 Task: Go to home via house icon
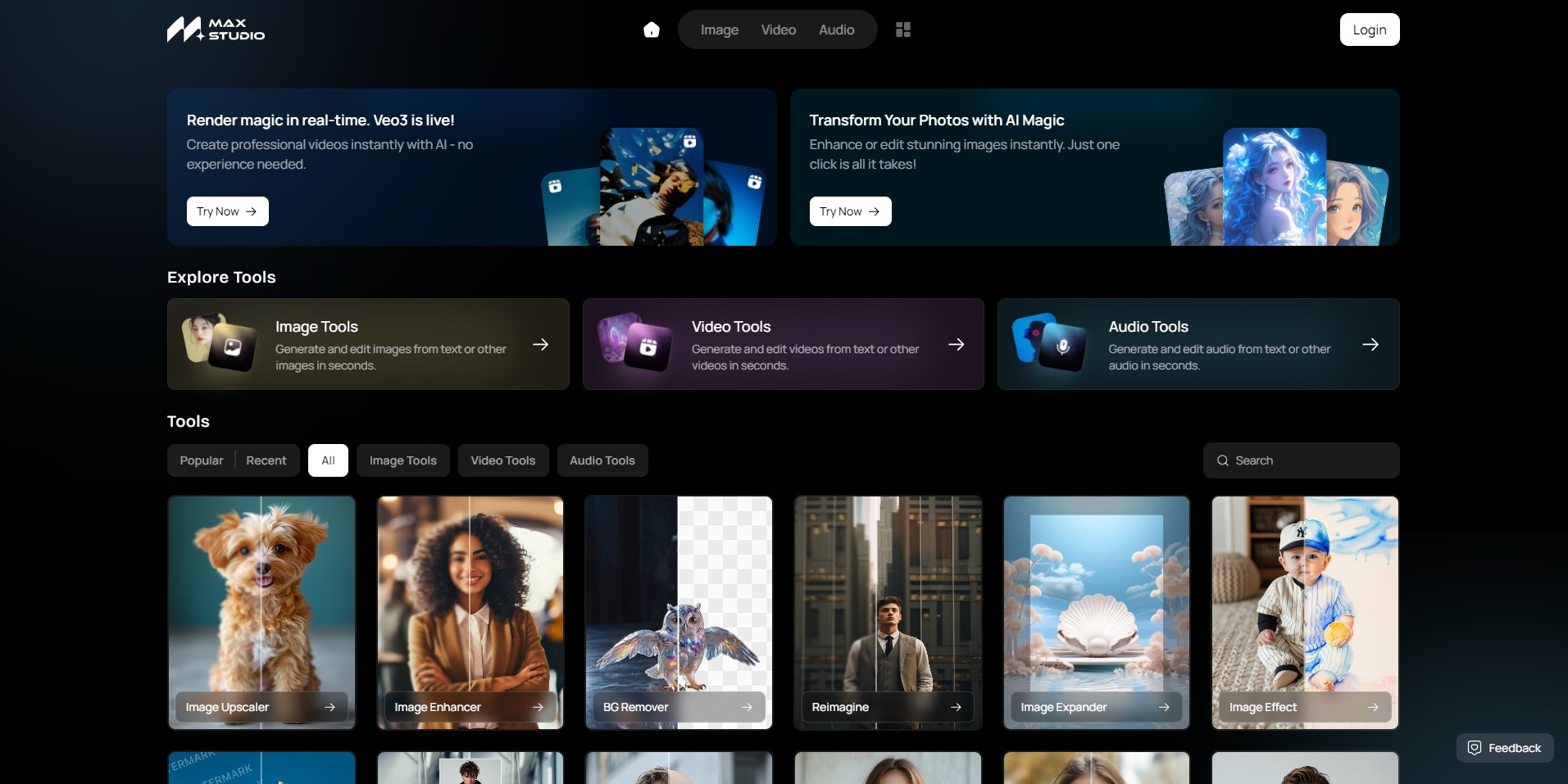point(652,29)
